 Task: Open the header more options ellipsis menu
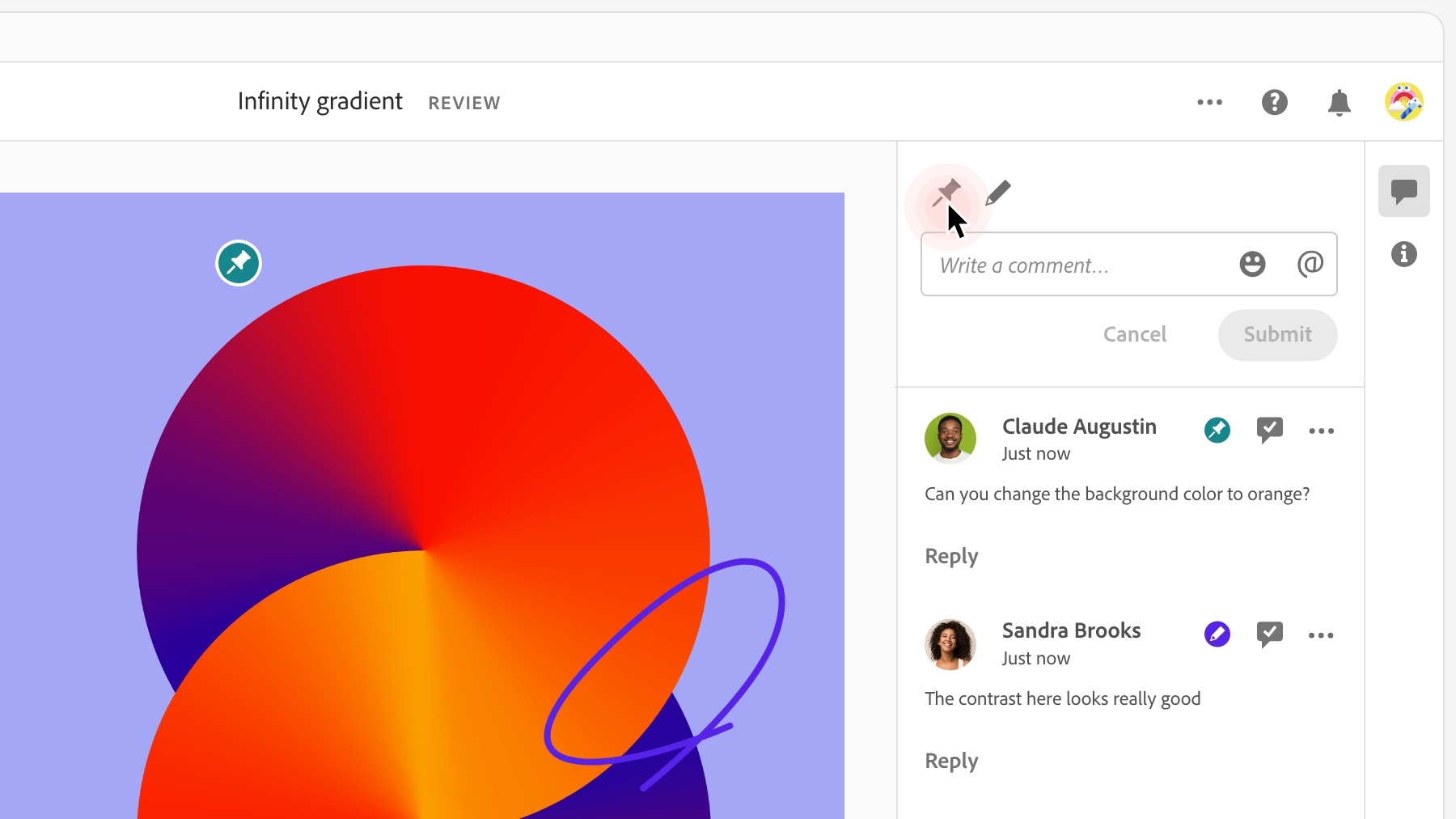point(1210,102)
